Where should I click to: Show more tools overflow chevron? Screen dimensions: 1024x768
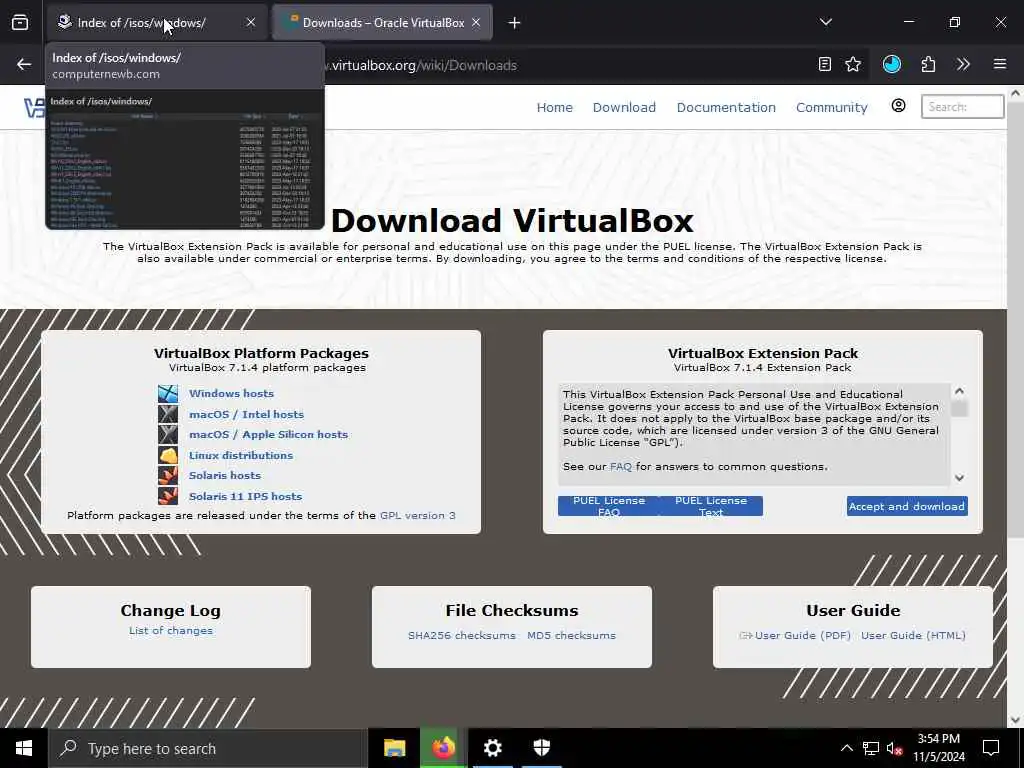(963, 64)
